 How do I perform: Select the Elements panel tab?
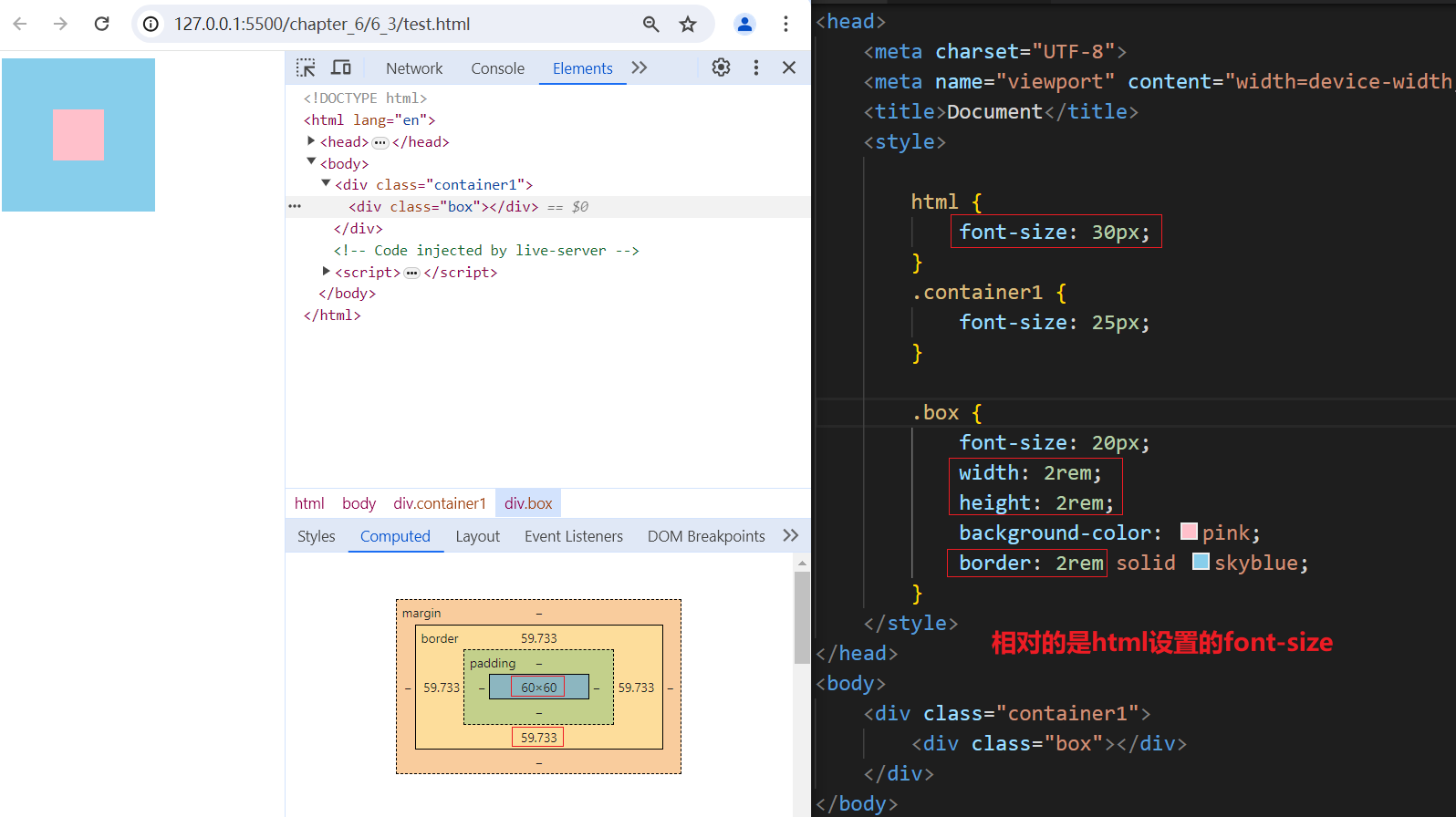tap(582, 68)
